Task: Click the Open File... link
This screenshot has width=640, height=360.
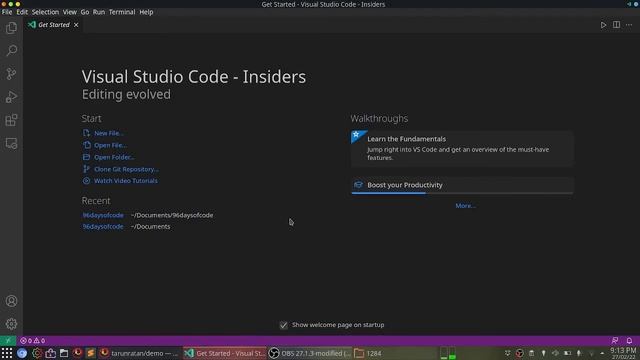Action: tap(110, 145)
